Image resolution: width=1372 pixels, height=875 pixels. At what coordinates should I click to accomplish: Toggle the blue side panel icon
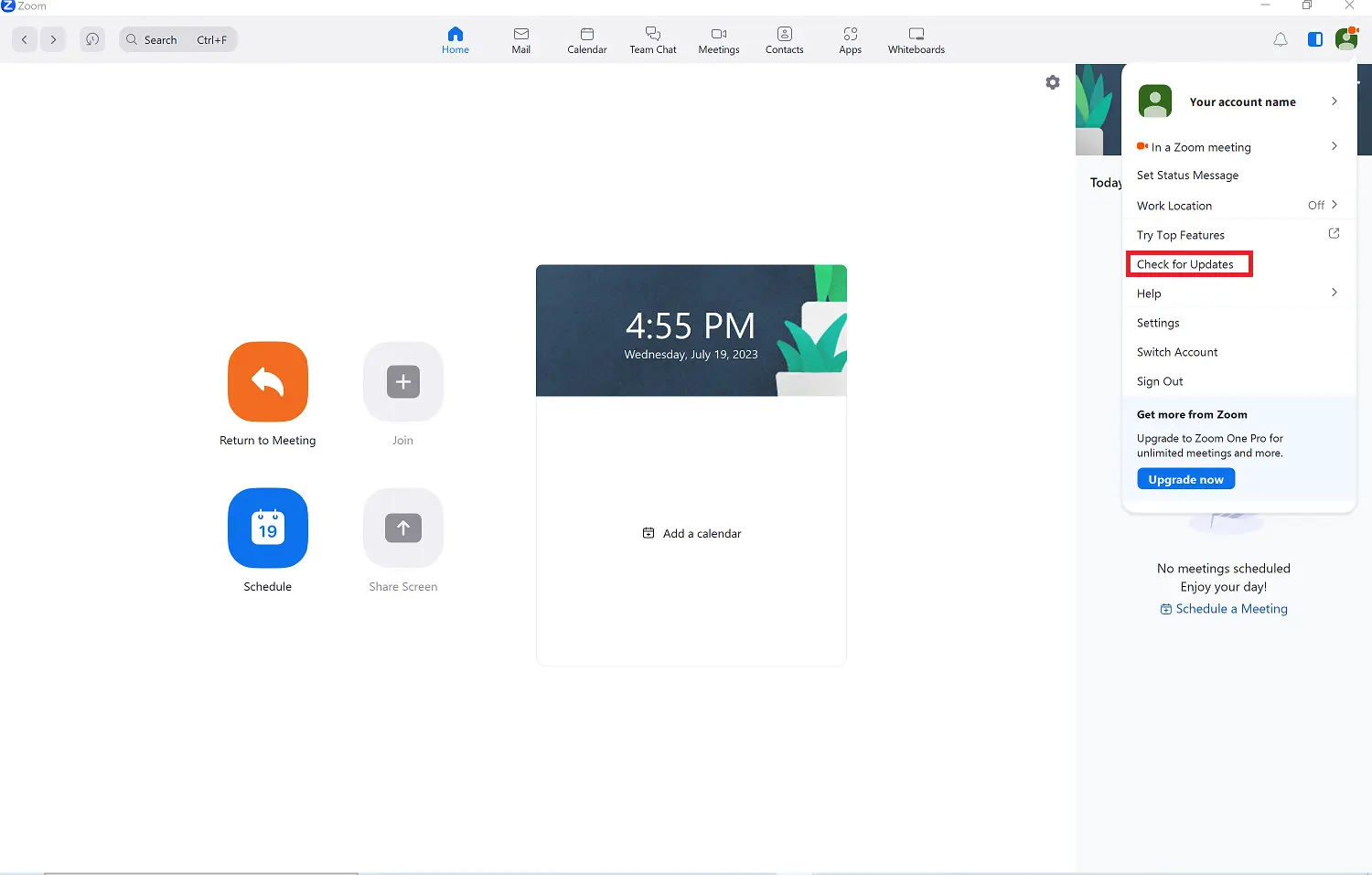(x=1315, y=39)
